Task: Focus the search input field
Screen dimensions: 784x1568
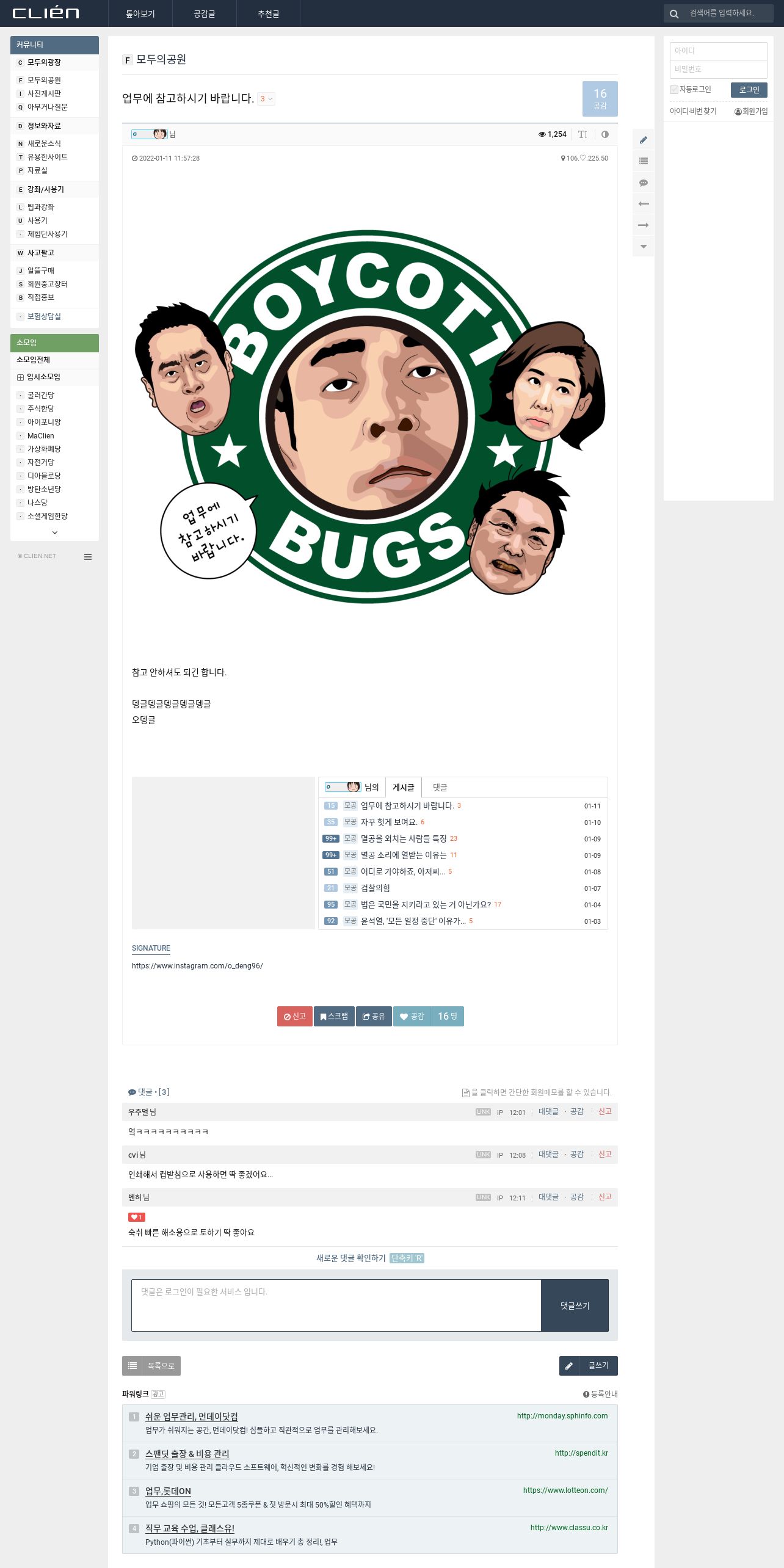Action: point(730,13)
